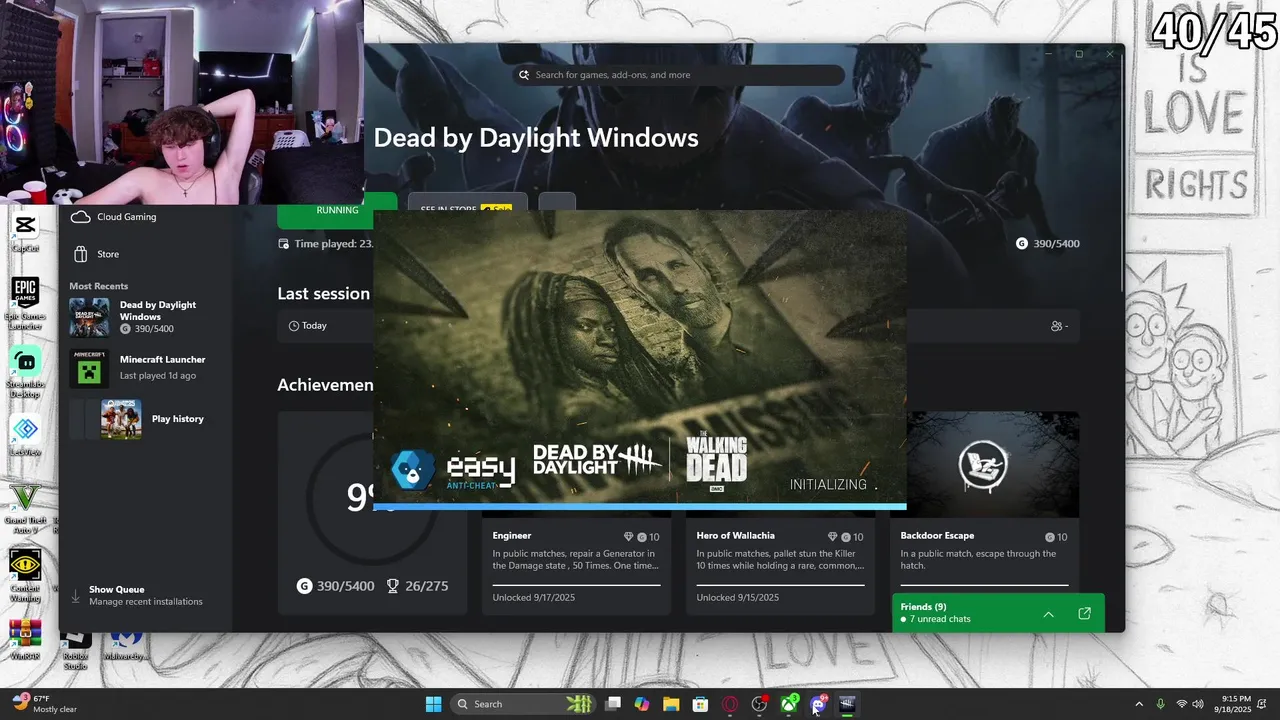
Task: Click the SEE IN STORE button
Action: pyautogui.click(x=467, y=210)
